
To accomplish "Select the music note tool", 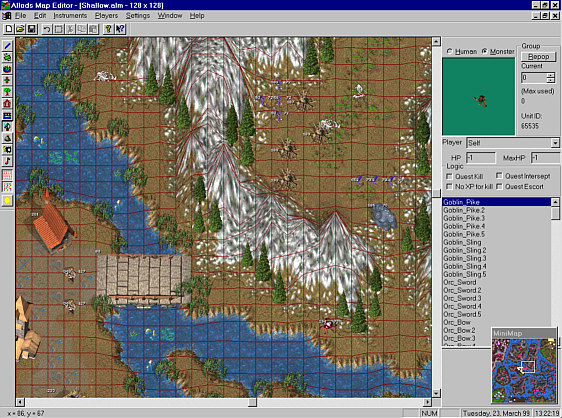I will [x=7, y=161].
